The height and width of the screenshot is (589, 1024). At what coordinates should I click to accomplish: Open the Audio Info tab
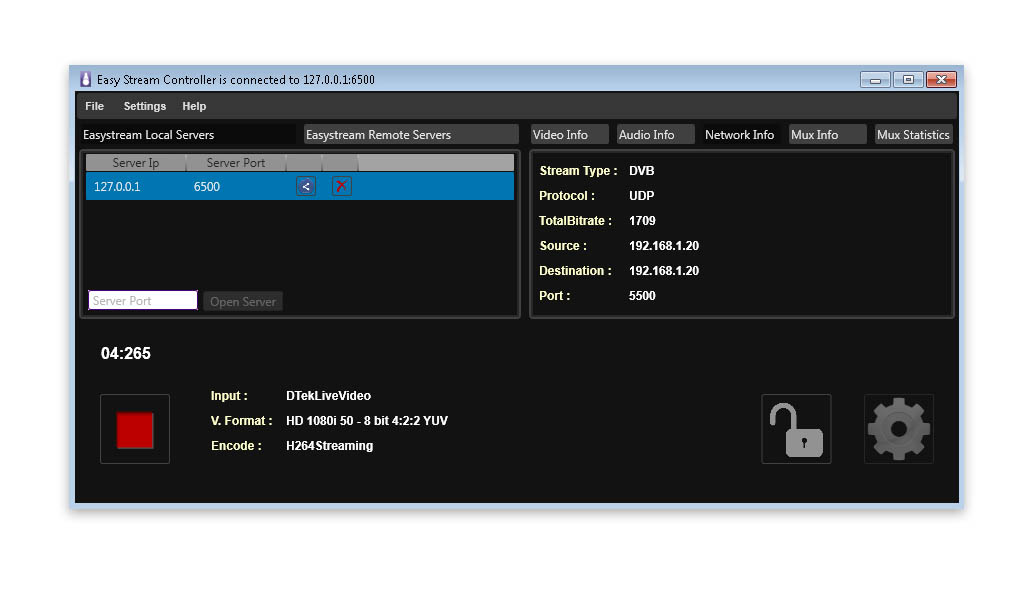click(x=655, y=135)
